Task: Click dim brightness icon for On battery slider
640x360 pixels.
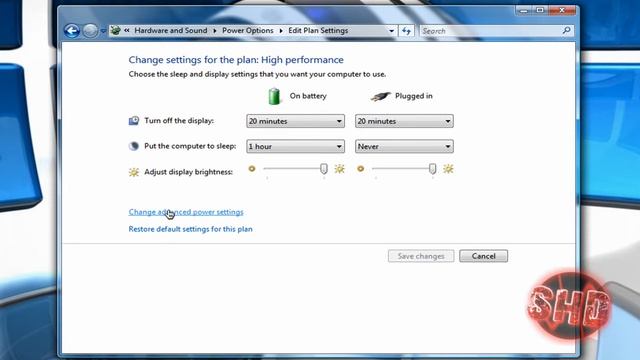Action: tap(252, 169)
